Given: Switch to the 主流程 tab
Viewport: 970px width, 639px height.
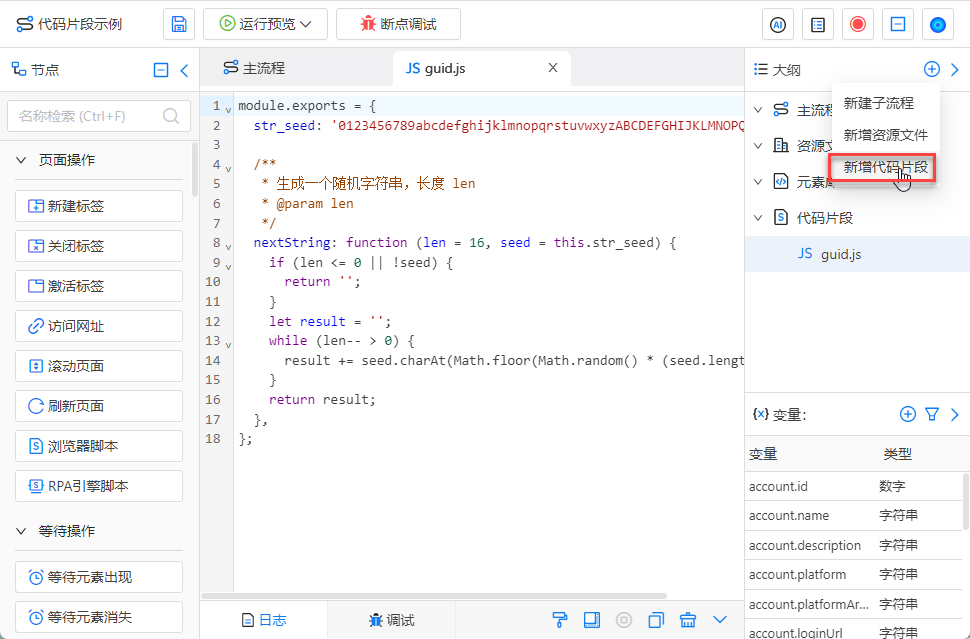Looking at the screenshot, I should [x=254, y=68].
